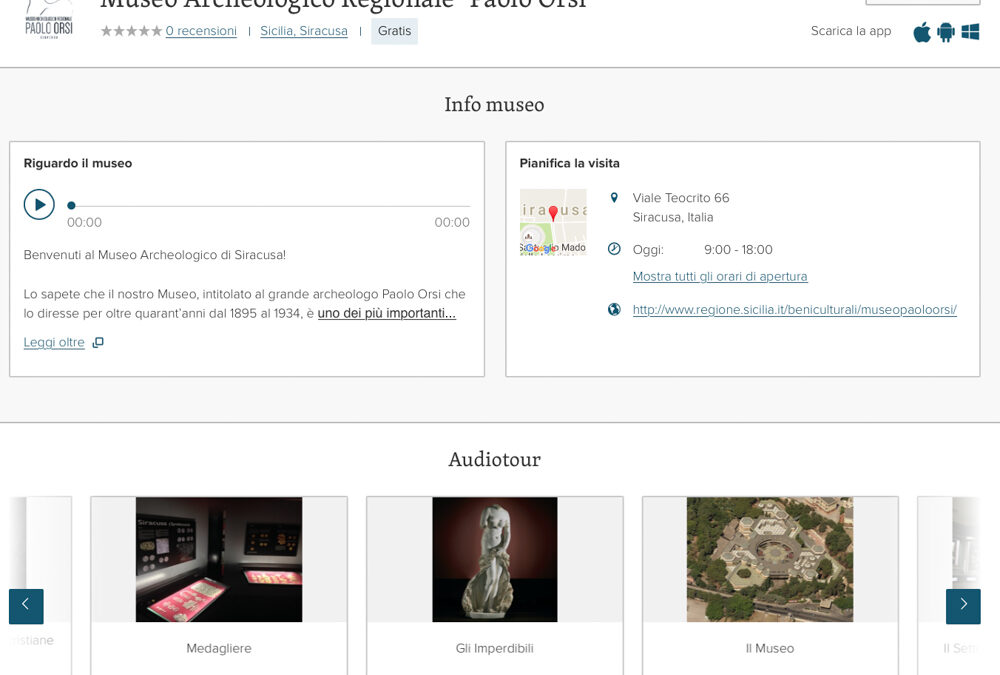Click the Scarica la app label

pyautogui.click(x=851, y=31)
